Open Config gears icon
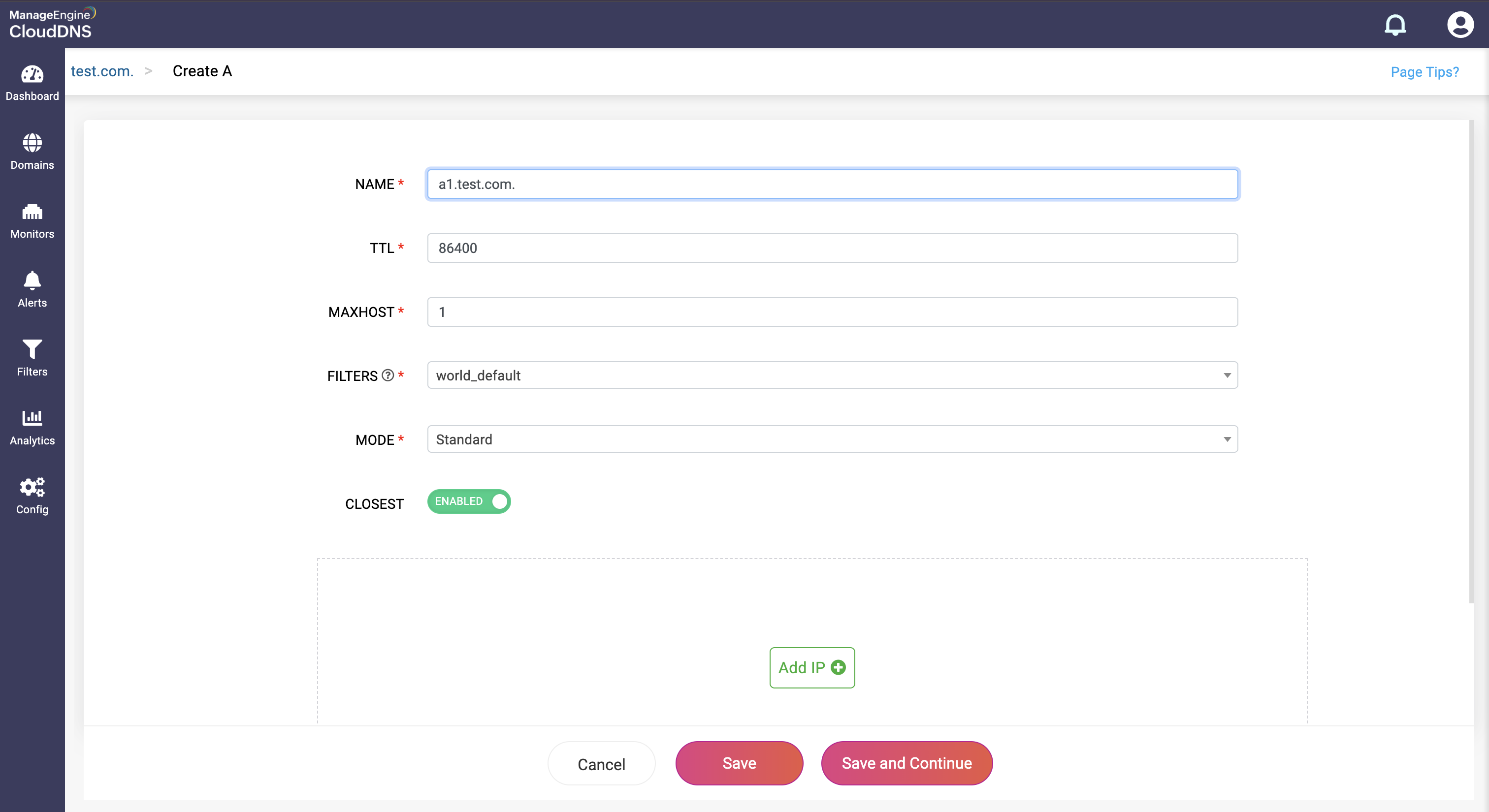The height and width of the screenshot is (812, 1489). click(x=32, y=487)
